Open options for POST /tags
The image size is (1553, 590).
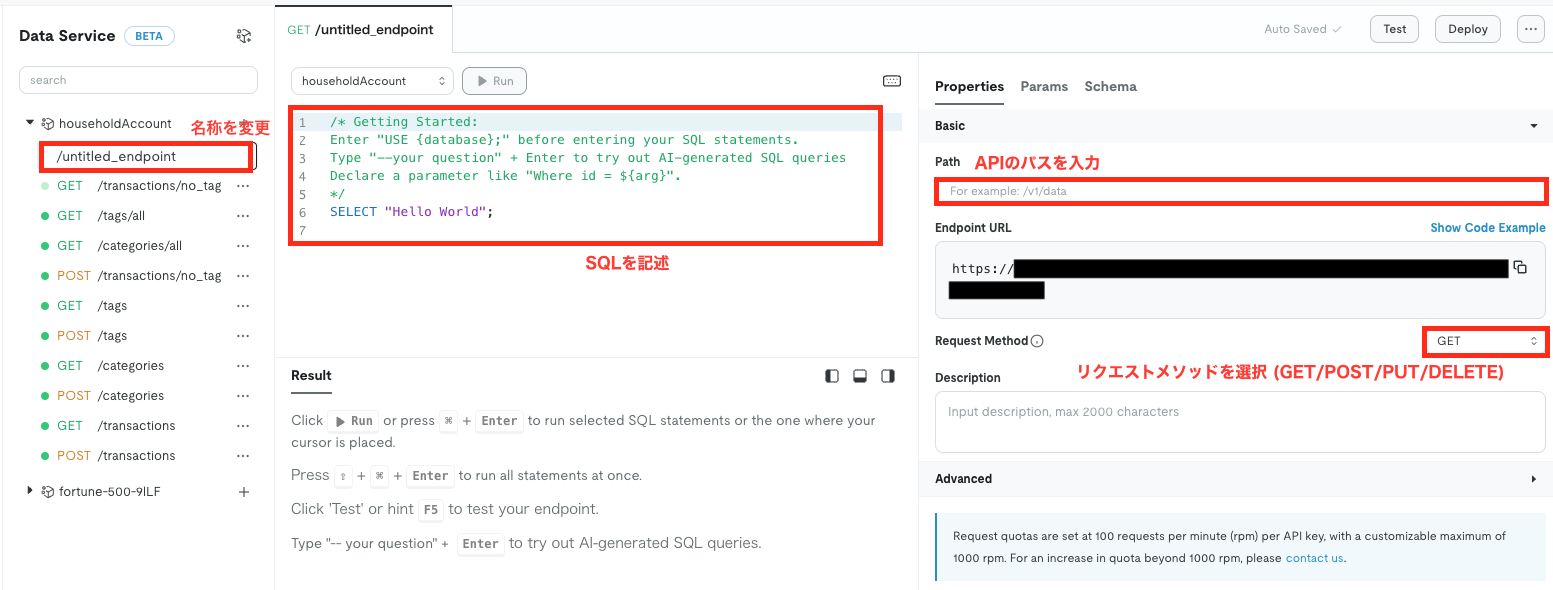tap(243, 336)
